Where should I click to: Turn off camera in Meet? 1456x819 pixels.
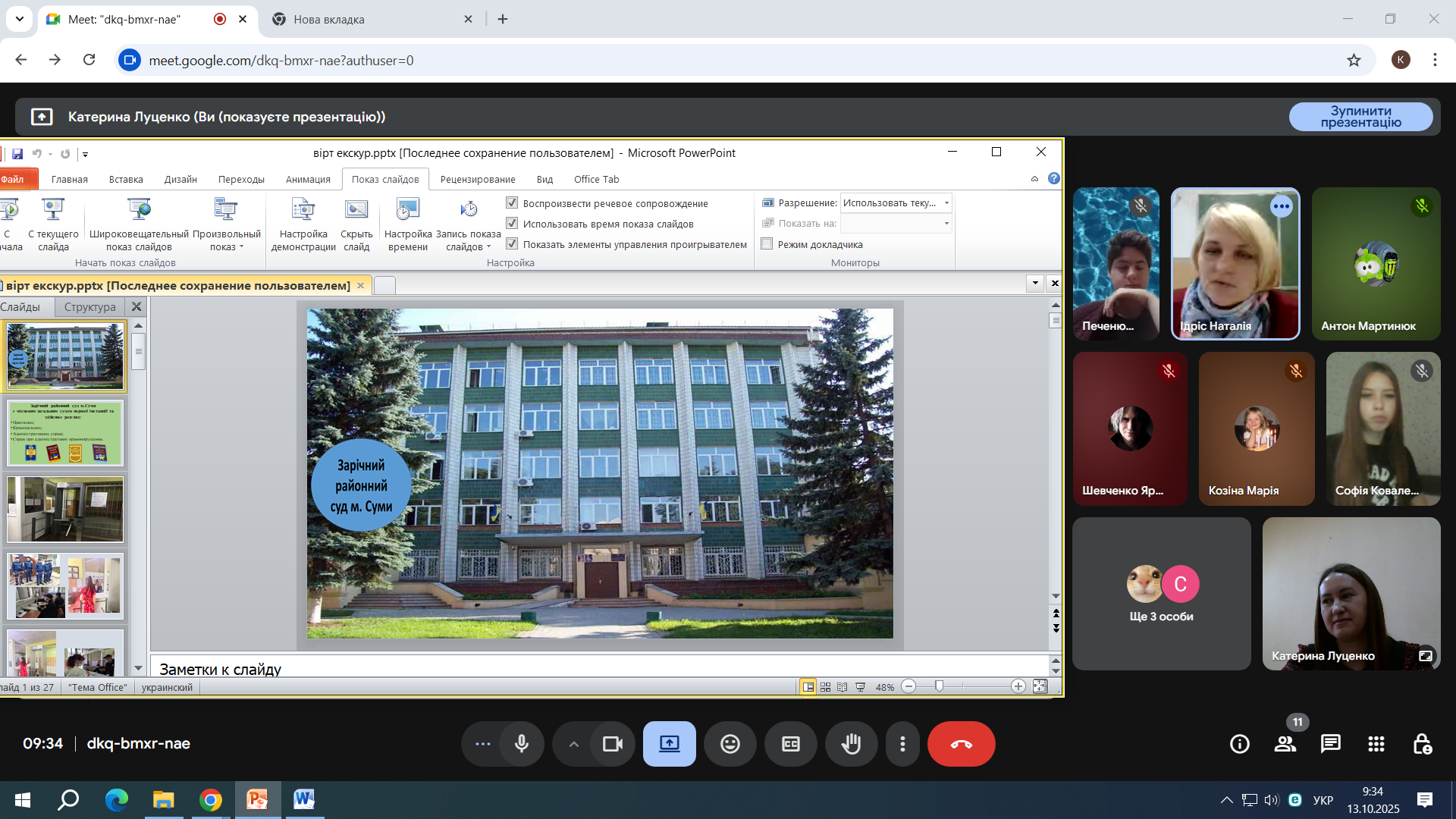pos(612,744)
